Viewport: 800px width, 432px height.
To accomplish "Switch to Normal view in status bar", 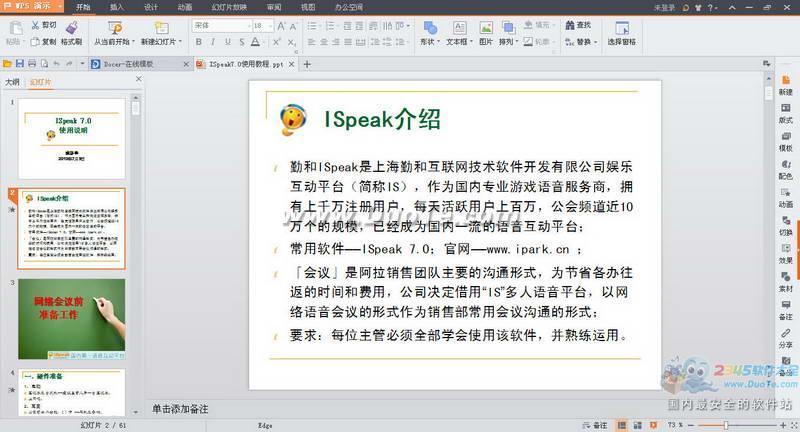I will (621, 425).
